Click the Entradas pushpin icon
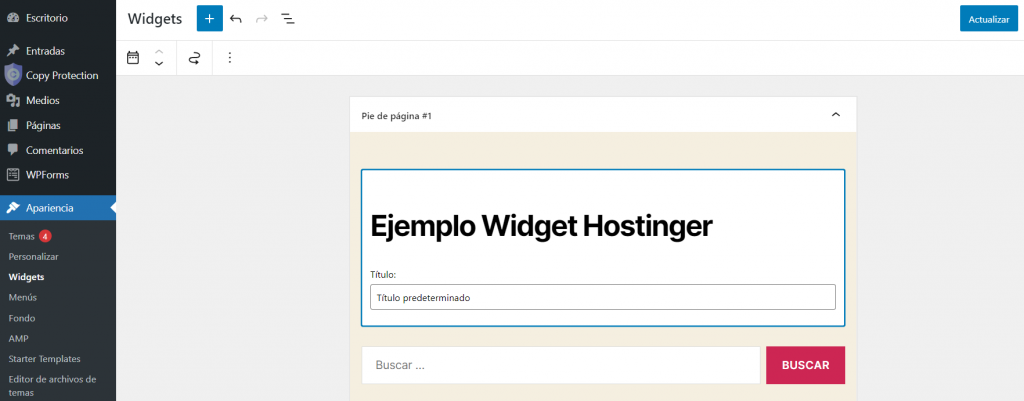The width and height of the screenshot is (1024, 401). [13, 51]
